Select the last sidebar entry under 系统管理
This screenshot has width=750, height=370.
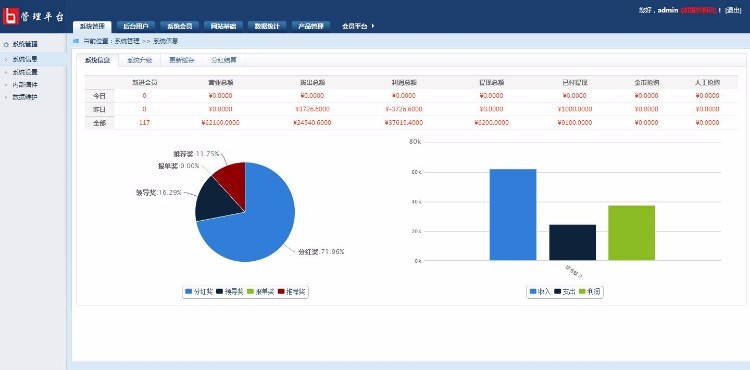point(25,97)
